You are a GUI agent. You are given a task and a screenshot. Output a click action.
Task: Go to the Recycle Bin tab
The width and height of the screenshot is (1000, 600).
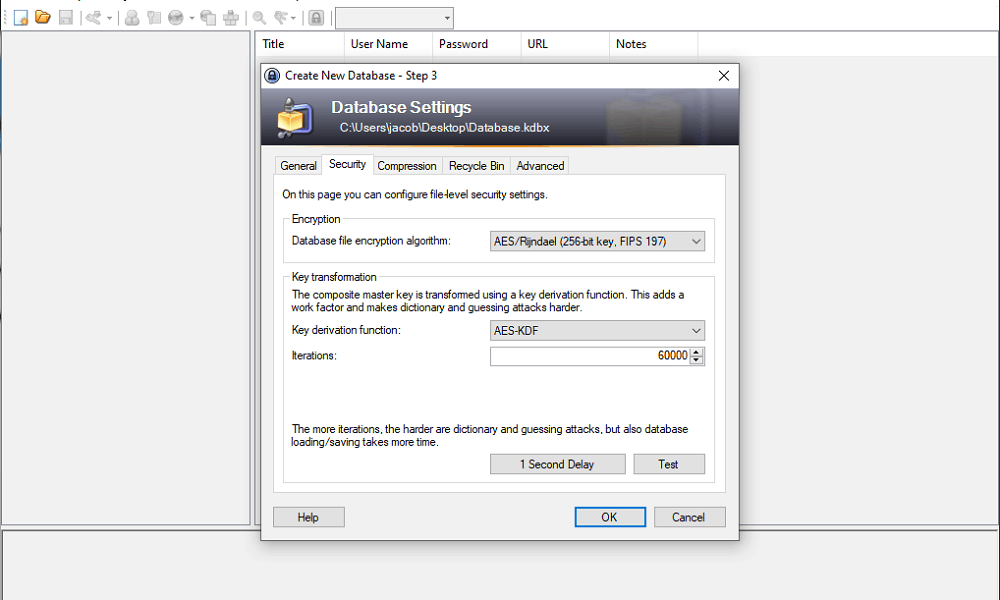coord(476,166)
